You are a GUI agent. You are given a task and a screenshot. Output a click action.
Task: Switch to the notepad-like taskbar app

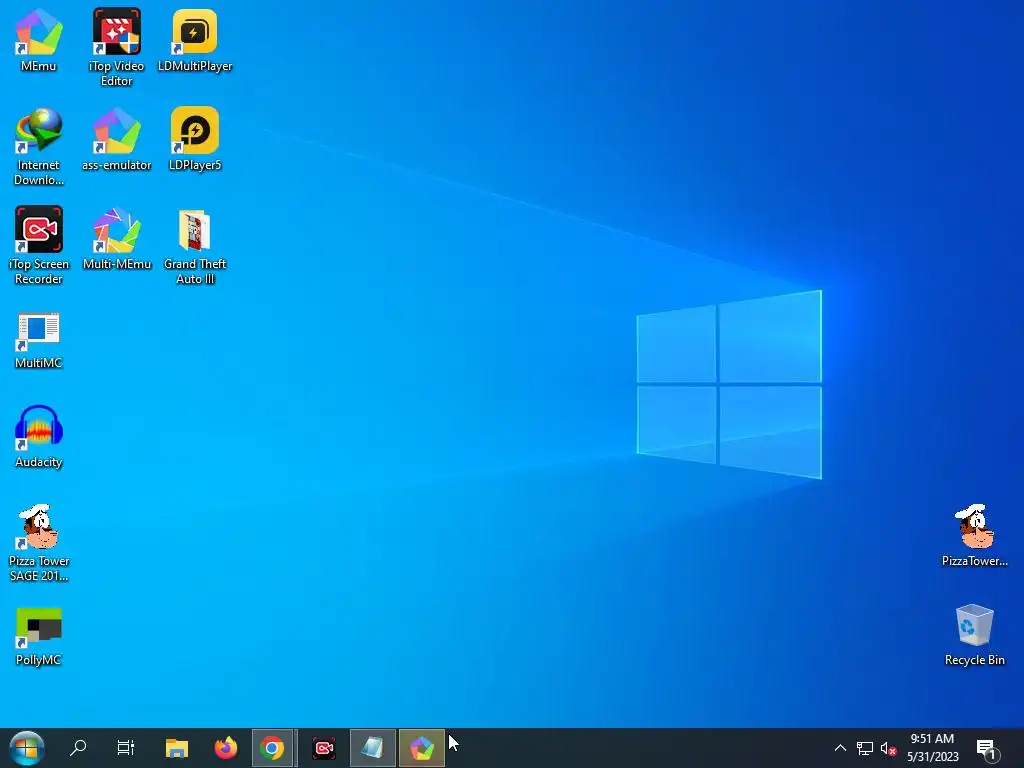point(373,748)
